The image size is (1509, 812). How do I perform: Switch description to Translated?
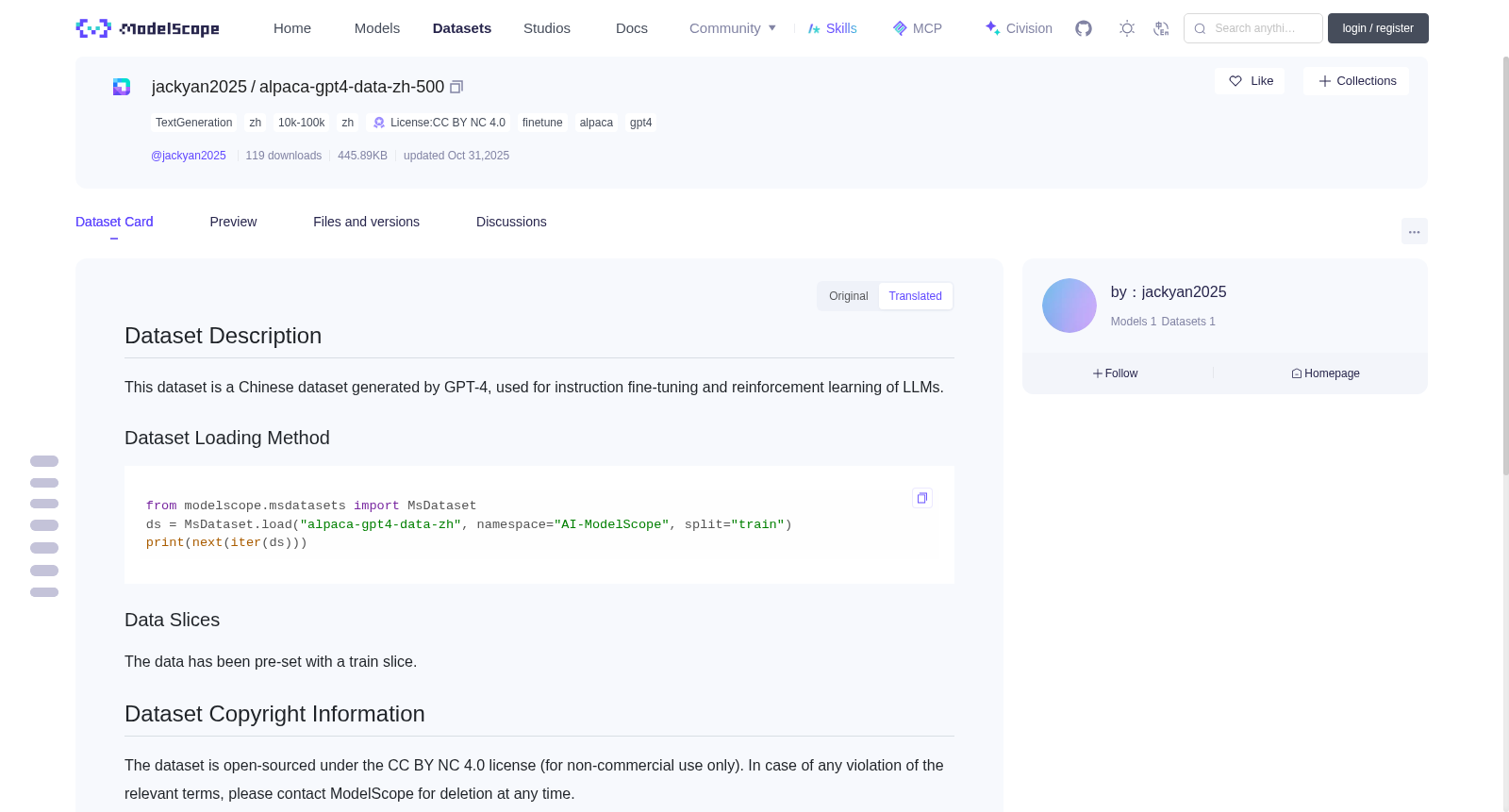pyautogui.click(x=916, y=296)
